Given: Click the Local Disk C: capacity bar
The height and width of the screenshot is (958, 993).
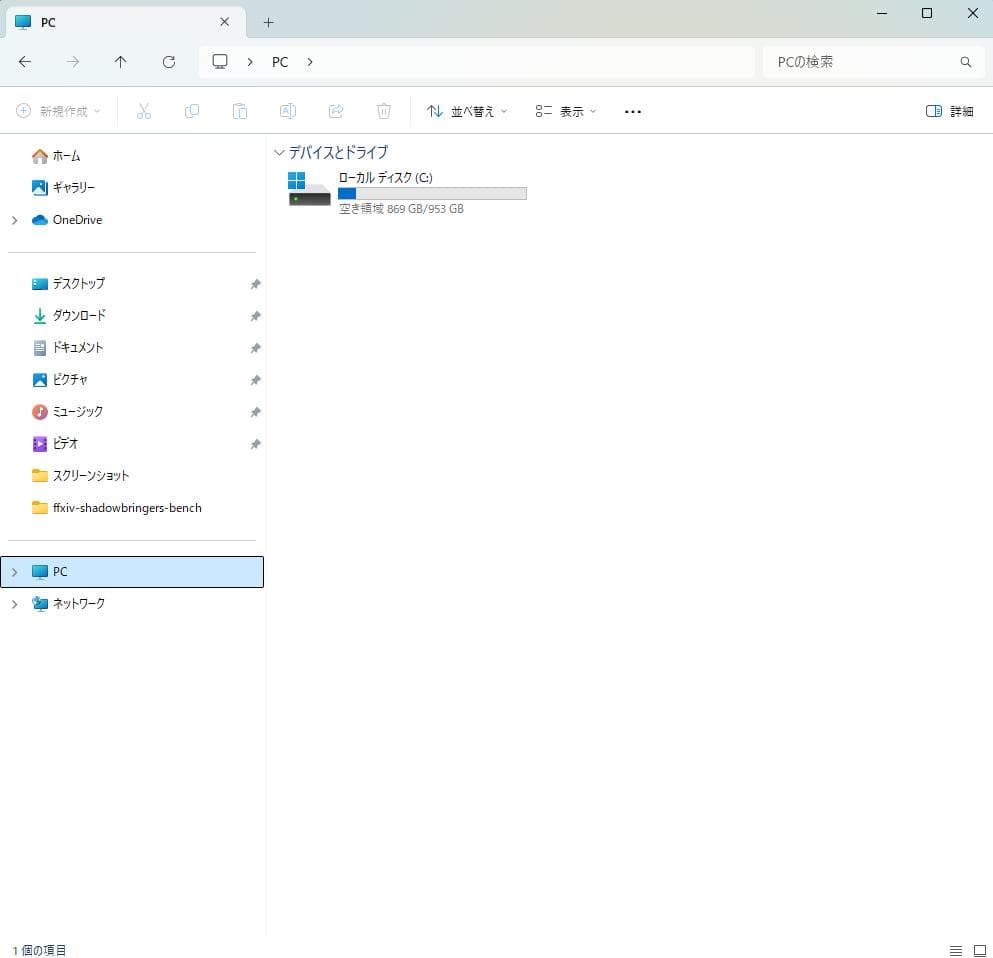Looking at the screenshot, I should 431,193.
